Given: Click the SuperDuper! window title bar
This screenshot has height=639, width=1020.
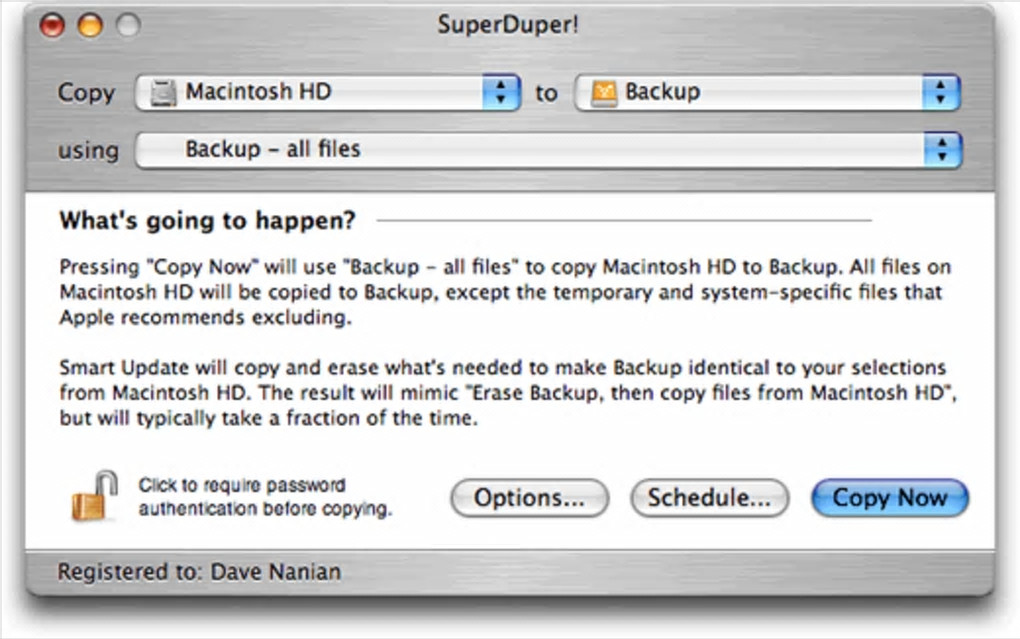Looking at the screenshot, I should (507, 25).
